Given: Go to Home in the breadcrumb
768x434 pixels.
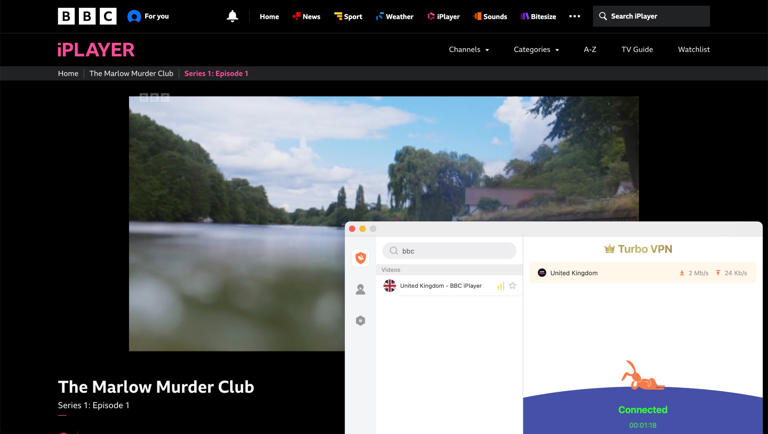Looking at the screenshot, I should pyautogui.click(x=68, y=73).
